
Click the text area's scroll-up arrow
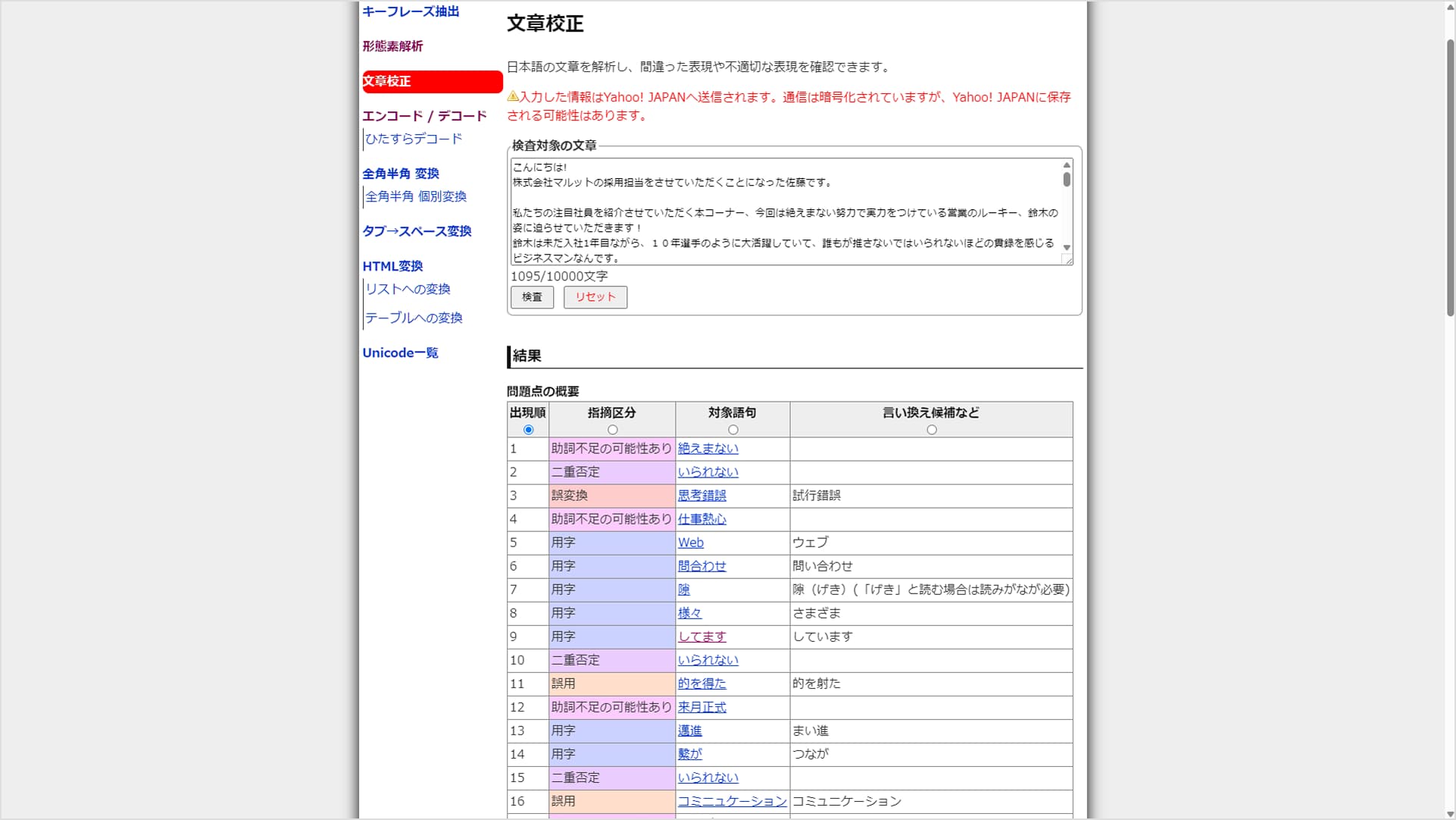point(1067,165)
